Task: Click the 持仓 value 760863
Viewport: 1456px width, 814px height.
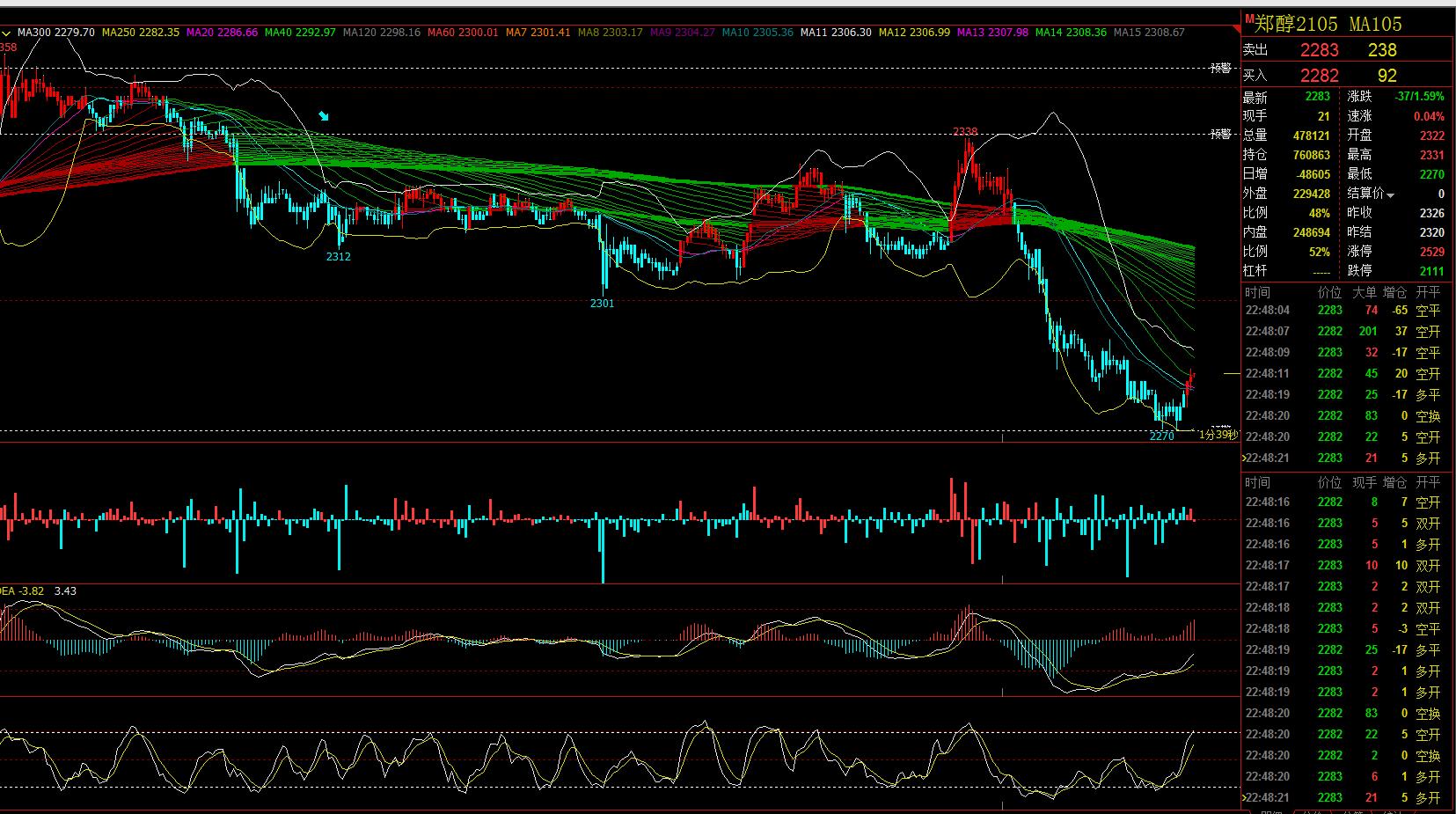Action: click(1311, 155)
